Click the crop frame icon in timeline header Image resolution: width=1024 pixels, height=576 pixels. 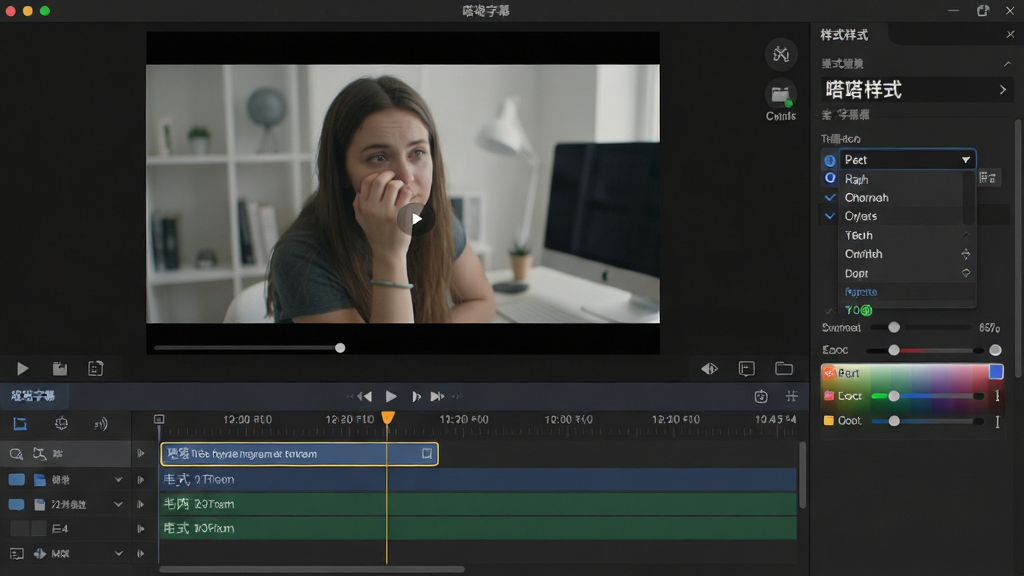[20, 424]
